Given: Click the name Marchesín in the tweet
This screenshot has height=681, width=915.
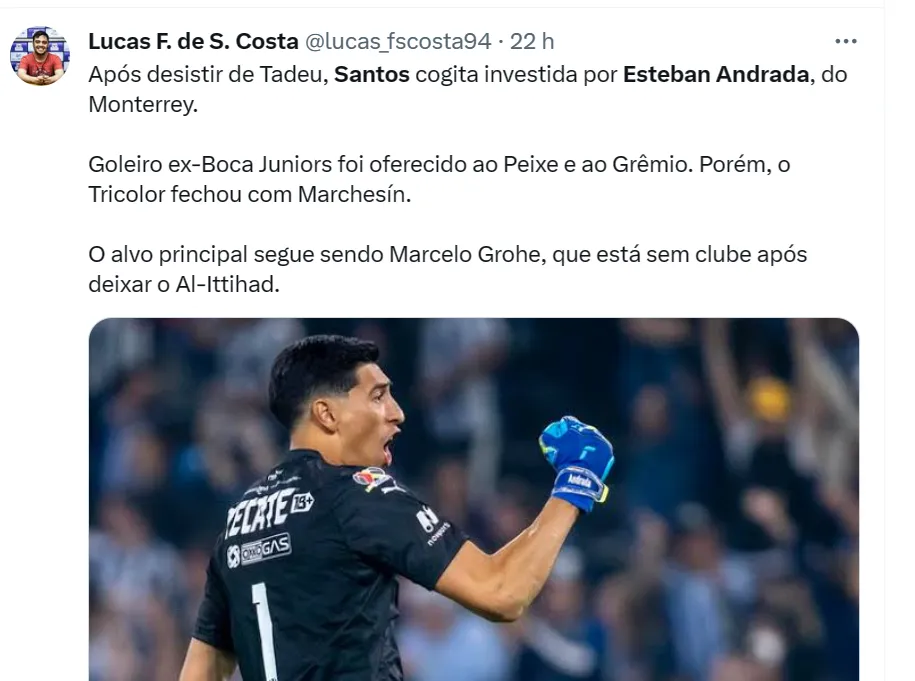Looking at the screenshot, I should 354,194.
